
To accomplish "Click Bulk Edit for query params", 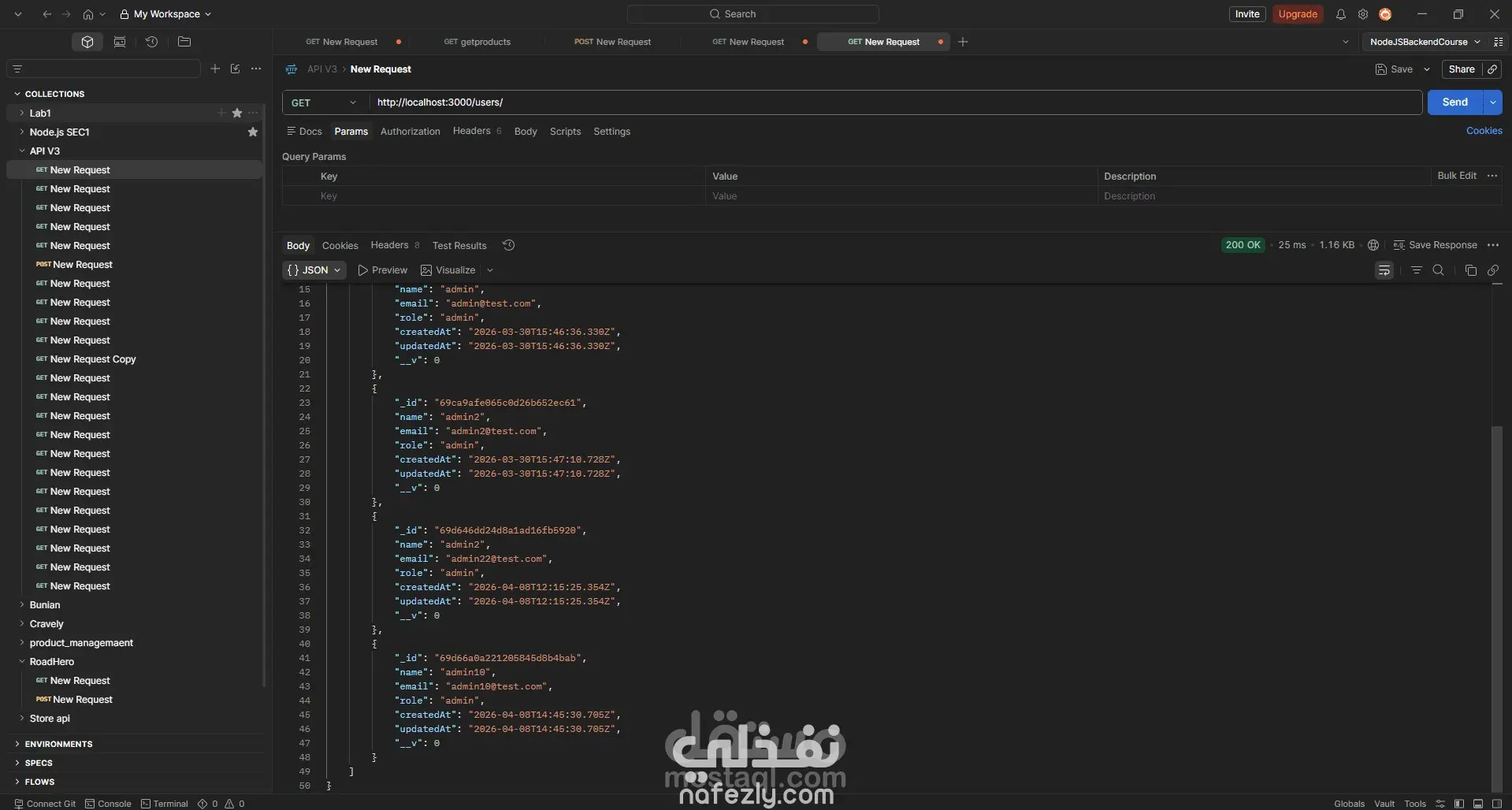I will (1457, 176).
